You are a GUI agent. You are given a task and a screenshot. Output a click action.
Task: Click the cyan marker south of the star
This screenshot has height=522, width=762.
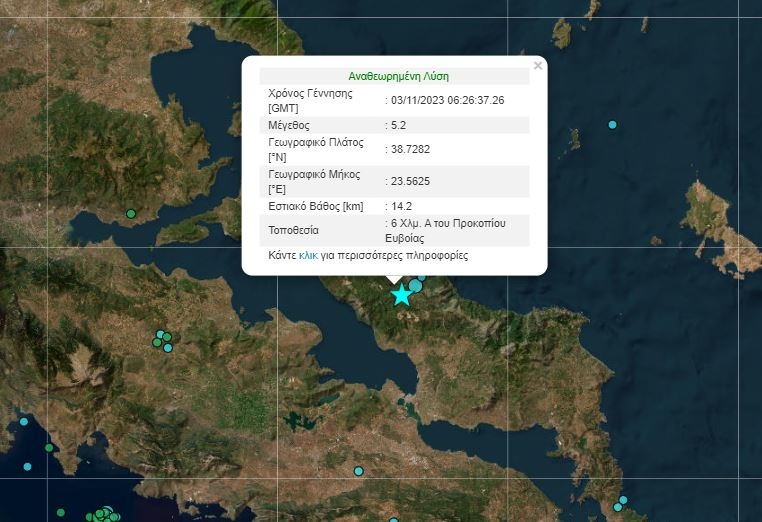(x=358, y=471)
